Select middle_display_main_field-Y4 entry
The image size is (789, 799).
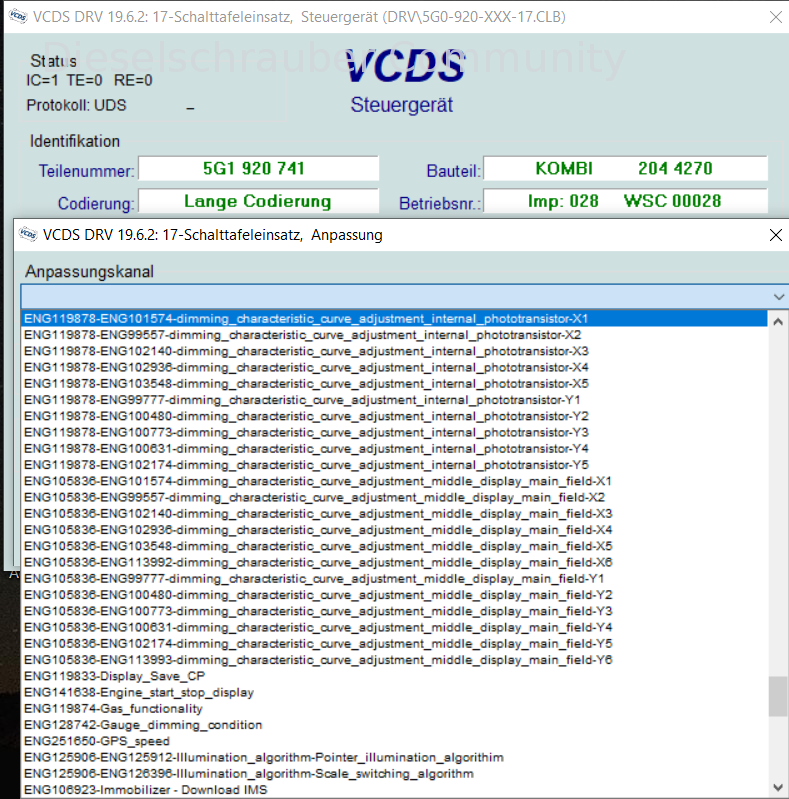(394, 628)
